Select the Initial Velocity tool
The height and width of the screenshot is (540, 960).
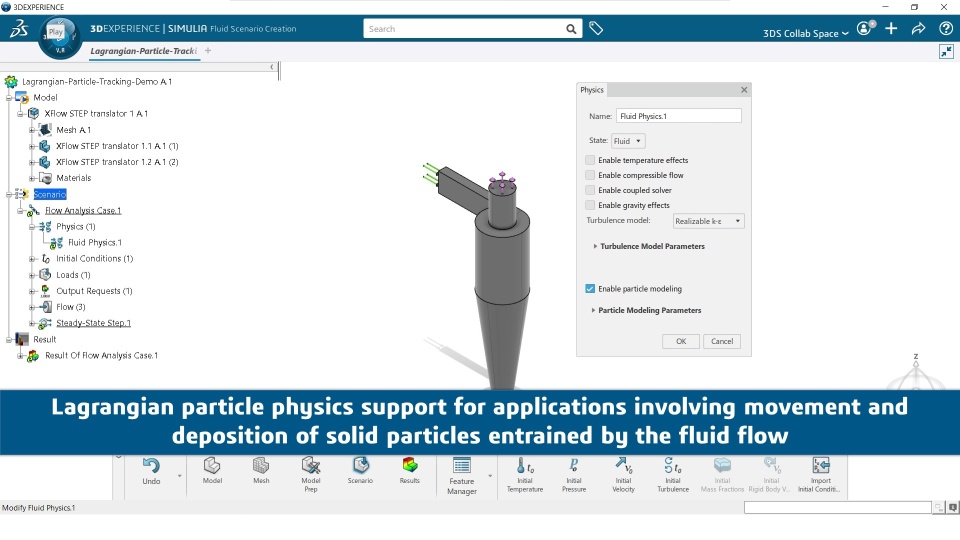[623, 474]
